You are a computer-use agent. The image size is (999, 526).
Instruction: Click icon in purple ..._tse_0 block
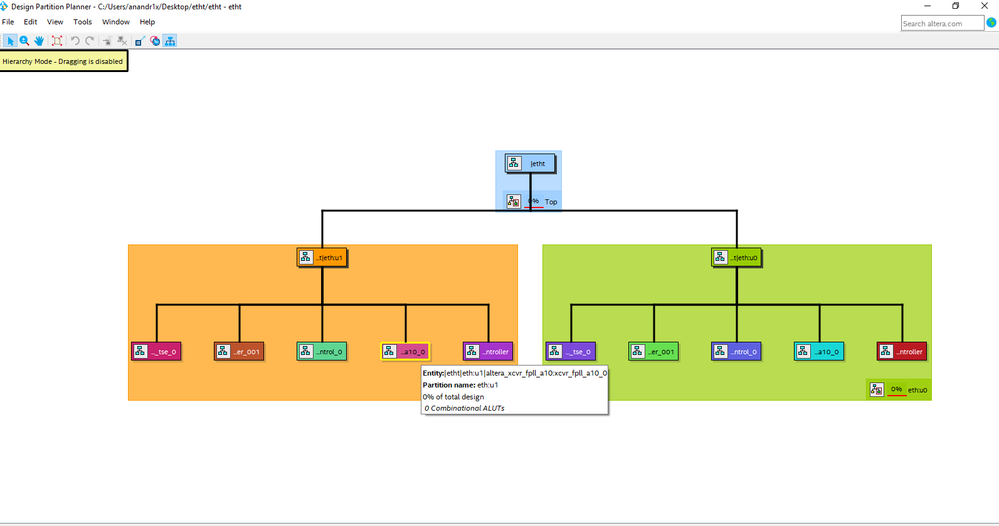(x=555, y=352)
